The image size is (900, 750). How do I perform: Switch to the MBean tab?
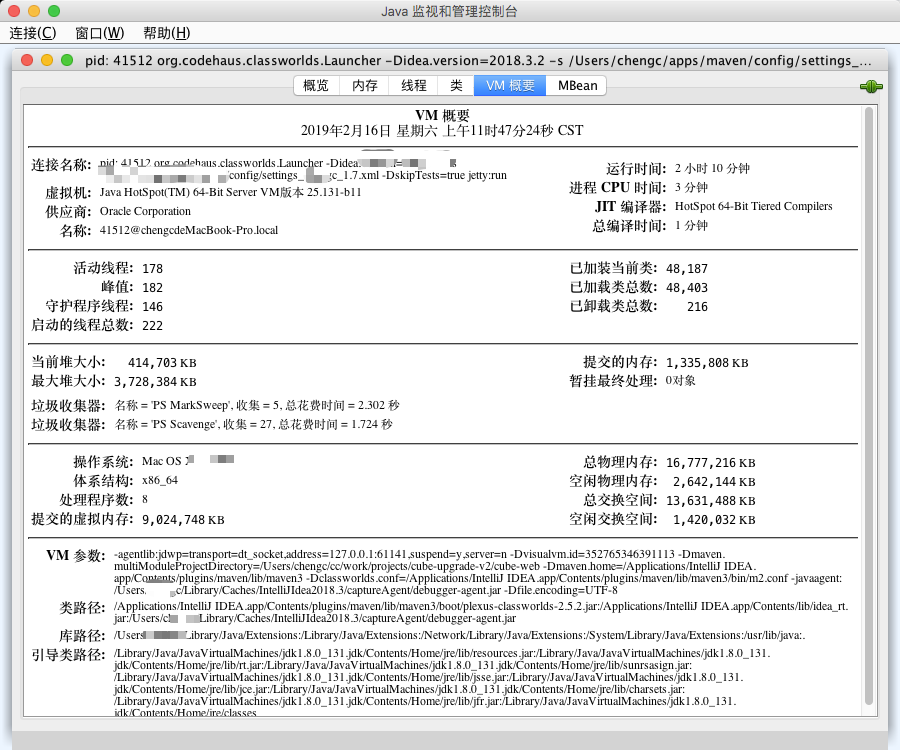pos(577,86)
